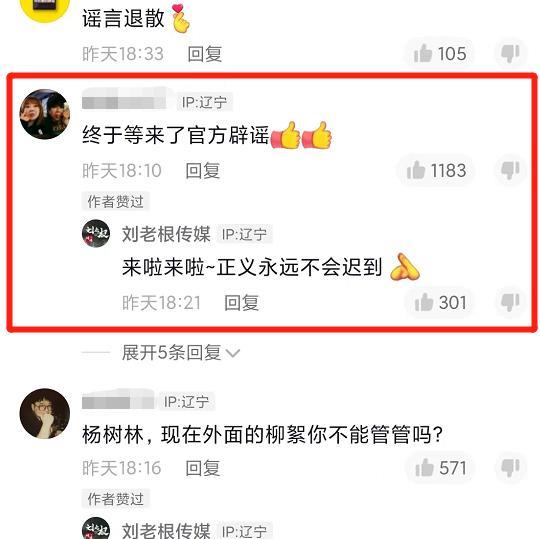
Task: Dislike the 正义永远不会迟到 reply
Action: 510,302
